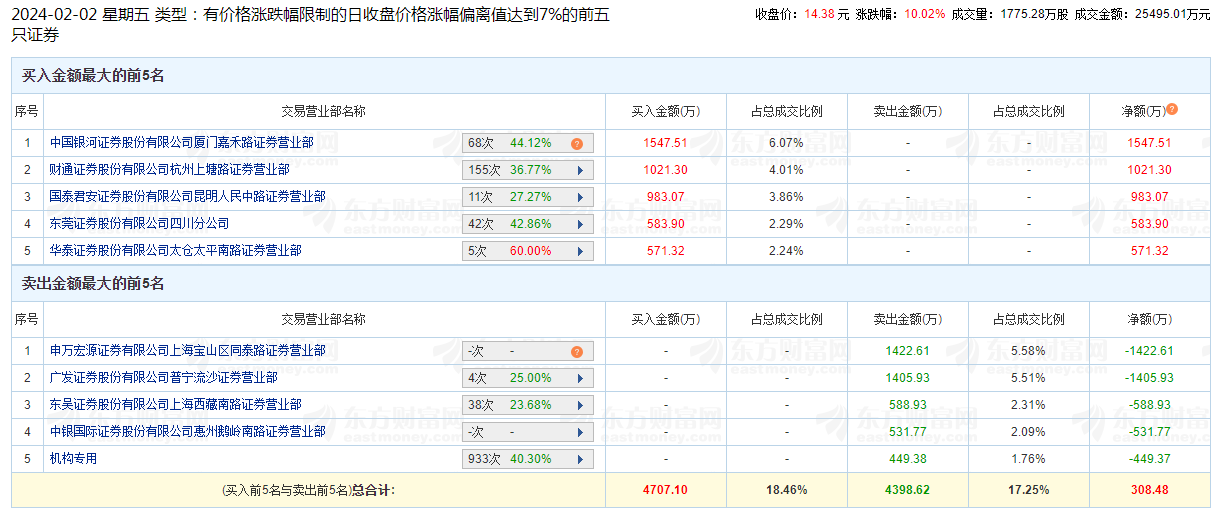Open 东莞证券四川分公司 link
Image resolution: width=1220 pixels, height=511 pixels.
click(x=140, y=224)
